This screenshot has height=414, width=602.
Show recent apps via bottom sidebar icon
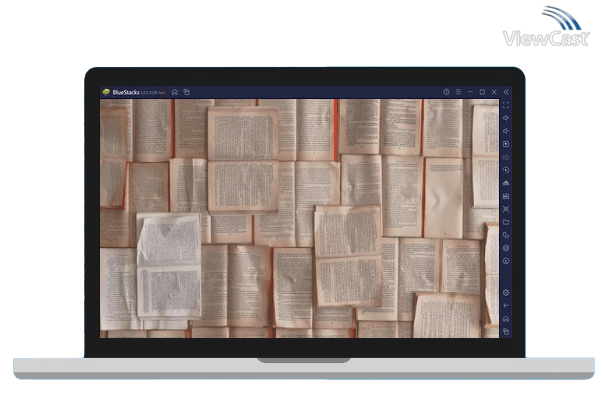pyautogui.click(x=506, y=331)
